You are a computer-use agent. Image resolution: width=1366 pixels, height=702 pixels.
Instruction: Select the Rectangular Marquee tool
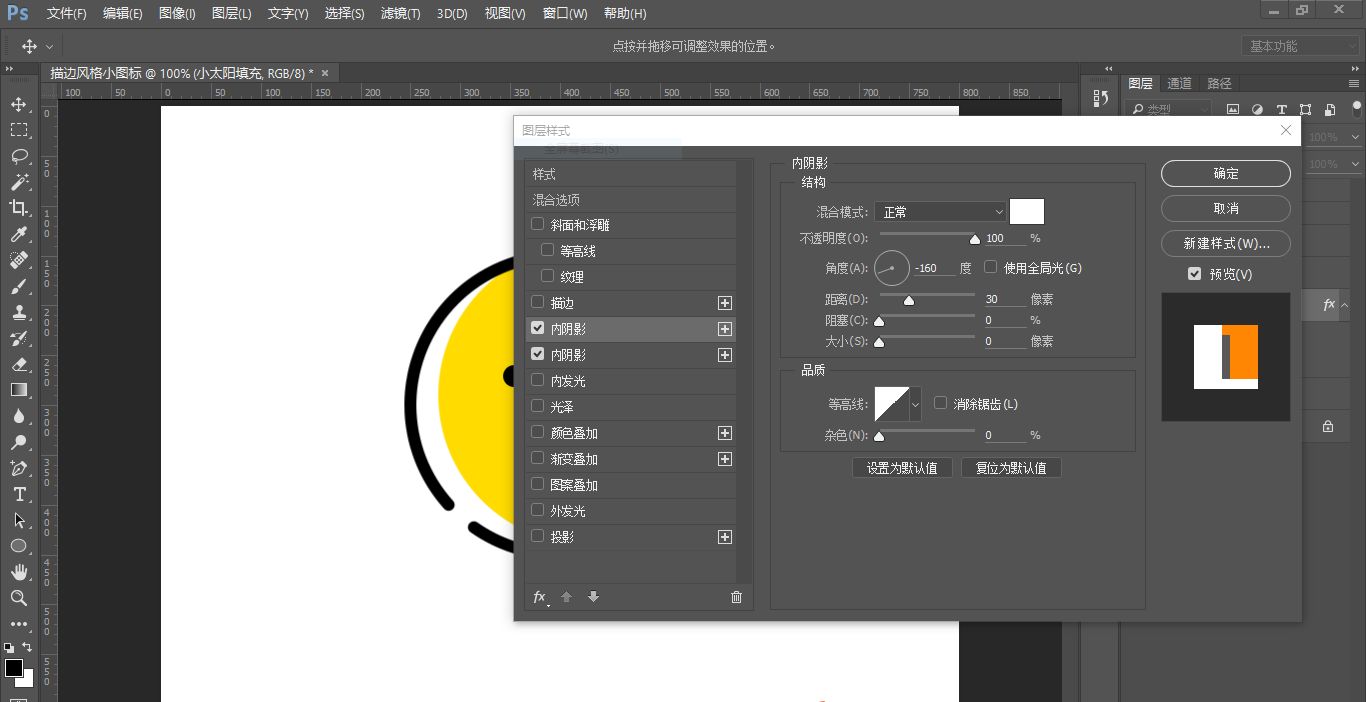point(19,130)
